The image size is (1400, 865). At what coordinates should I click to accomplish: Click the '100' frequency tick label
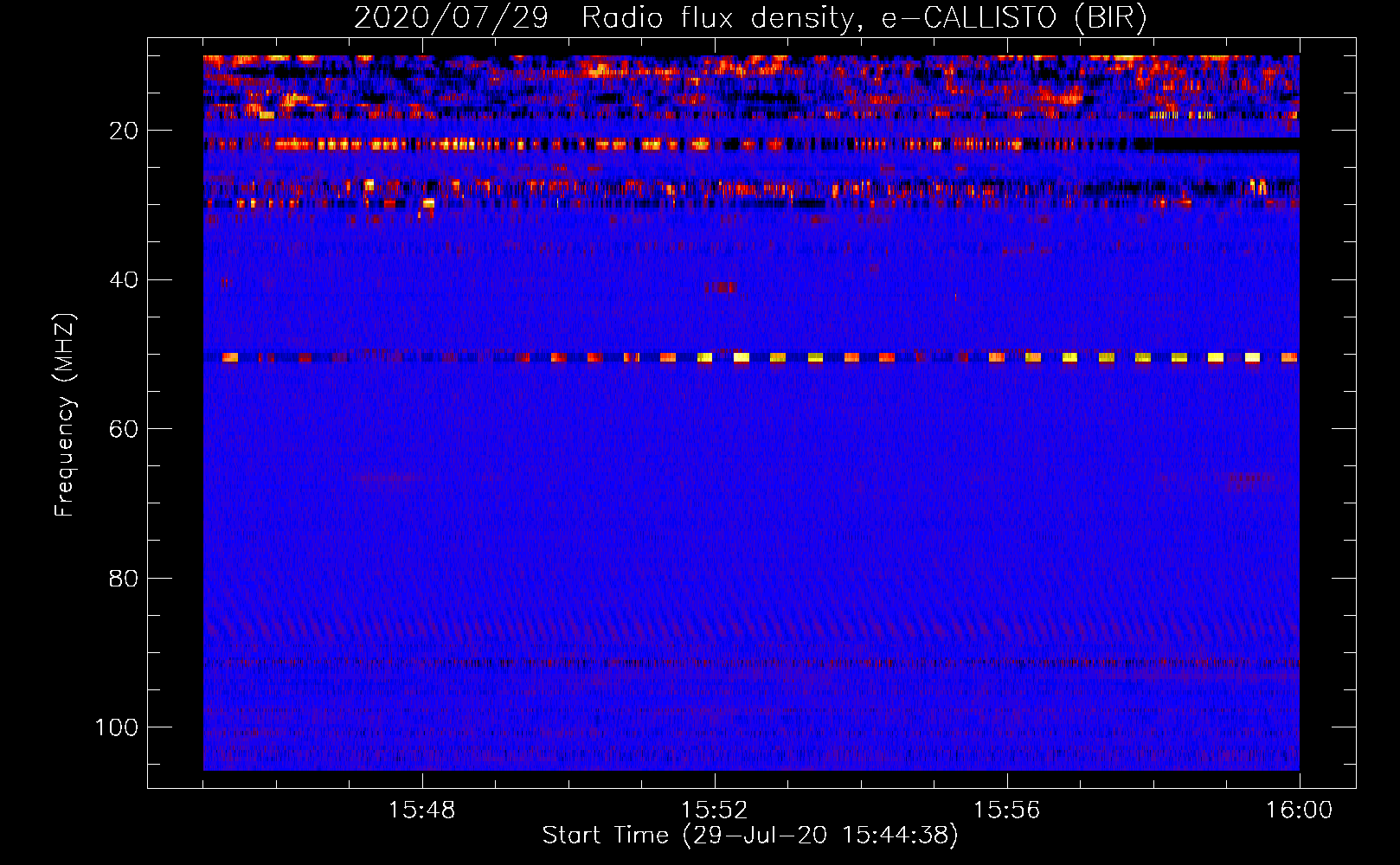point(117,727)
